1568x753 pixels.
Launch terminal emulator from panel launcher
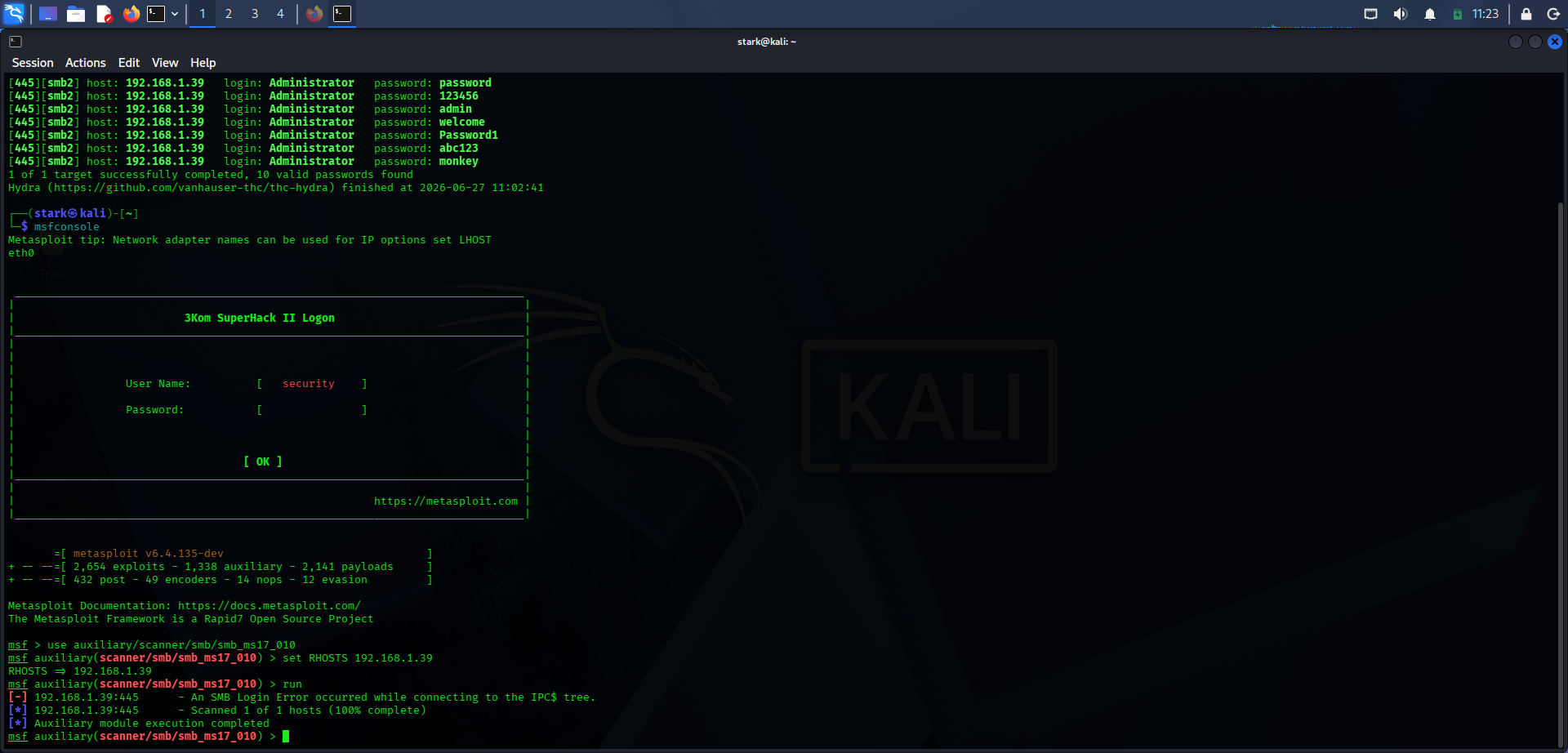(156, 14)
